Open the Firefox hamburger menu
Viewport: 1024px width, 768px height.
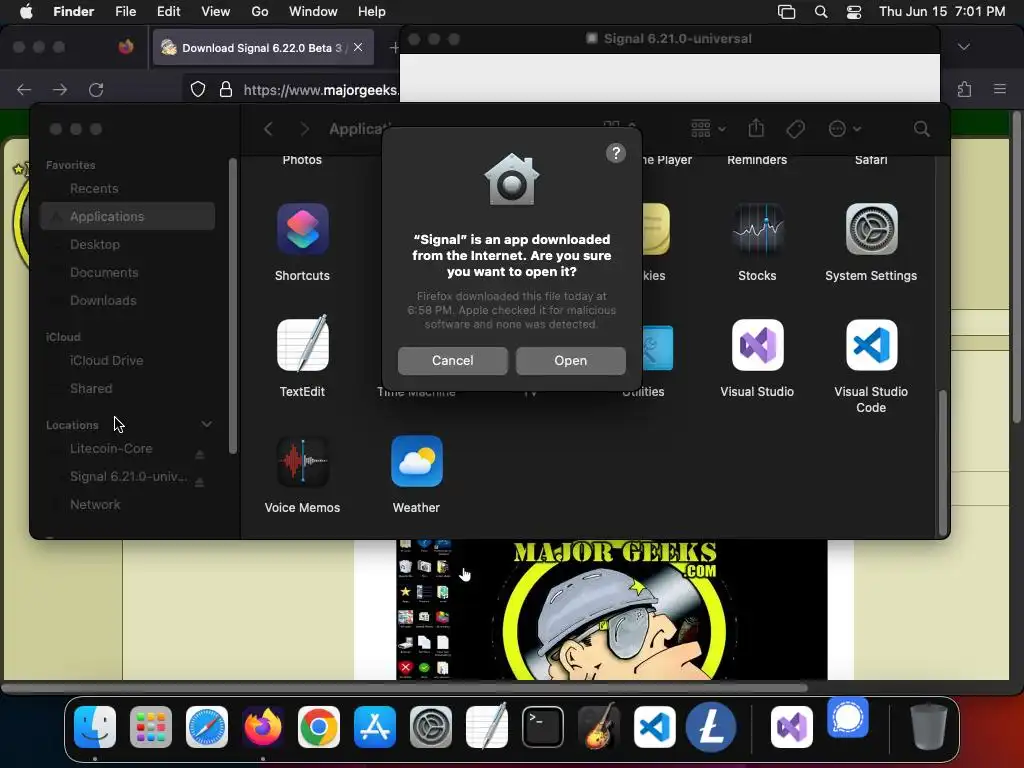pos(999,89)
